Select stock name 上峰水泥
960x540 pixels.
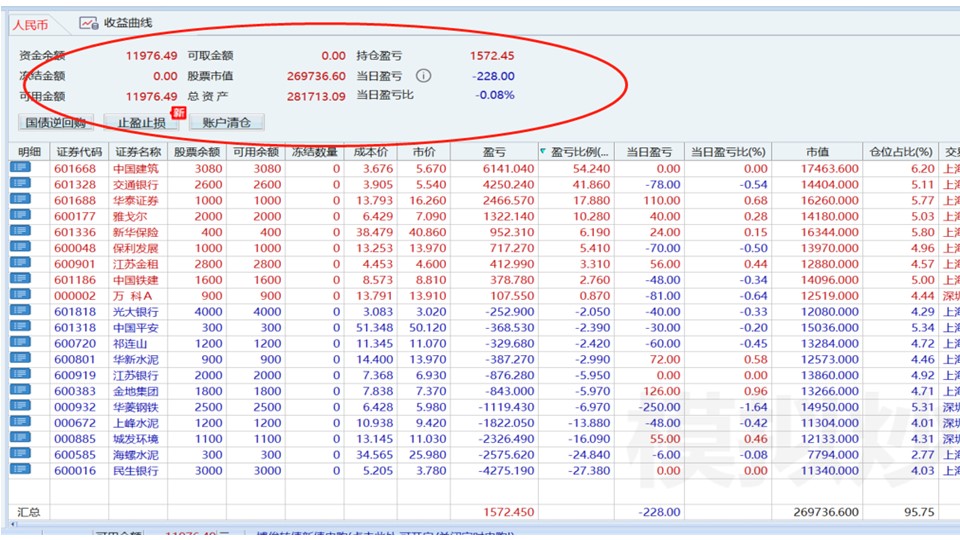point(135,423)
